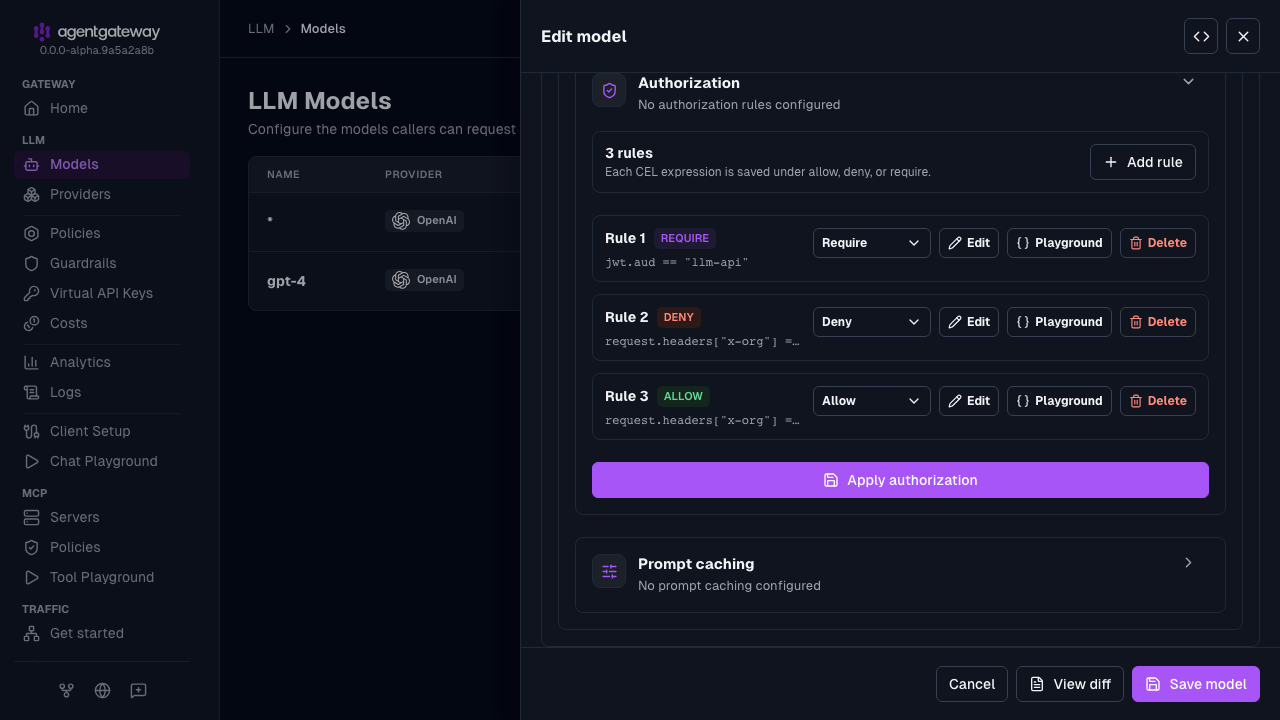The image size is (1280, 720).
Task: Click the graph icon in the sidebar footer
Action: coord(66,690)
